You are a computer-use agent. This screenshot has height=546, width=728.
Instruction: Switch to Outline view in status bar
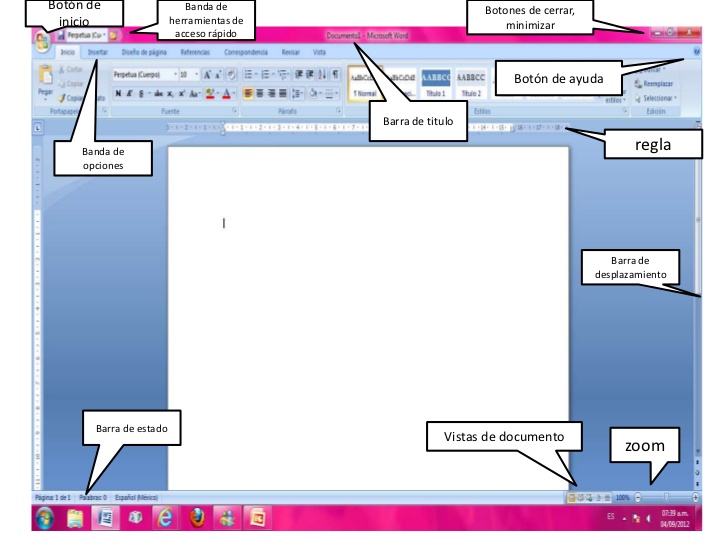pyautogui.click(x=598, y=498)
